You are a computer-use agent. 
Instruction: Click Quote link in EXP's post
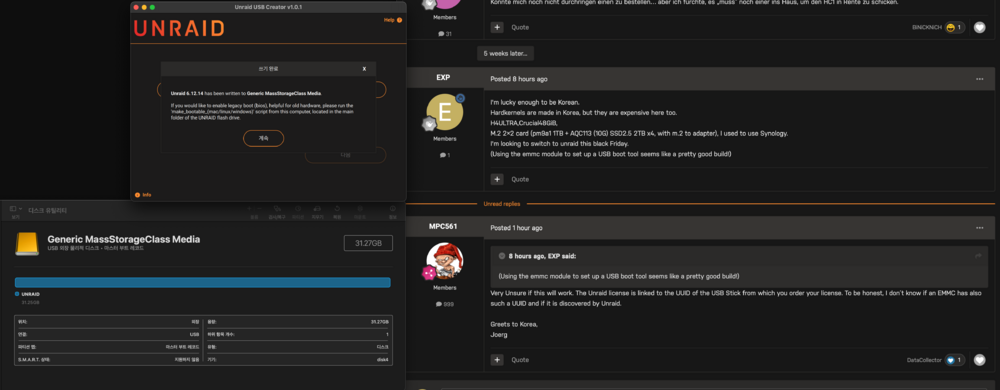point(520,179)
